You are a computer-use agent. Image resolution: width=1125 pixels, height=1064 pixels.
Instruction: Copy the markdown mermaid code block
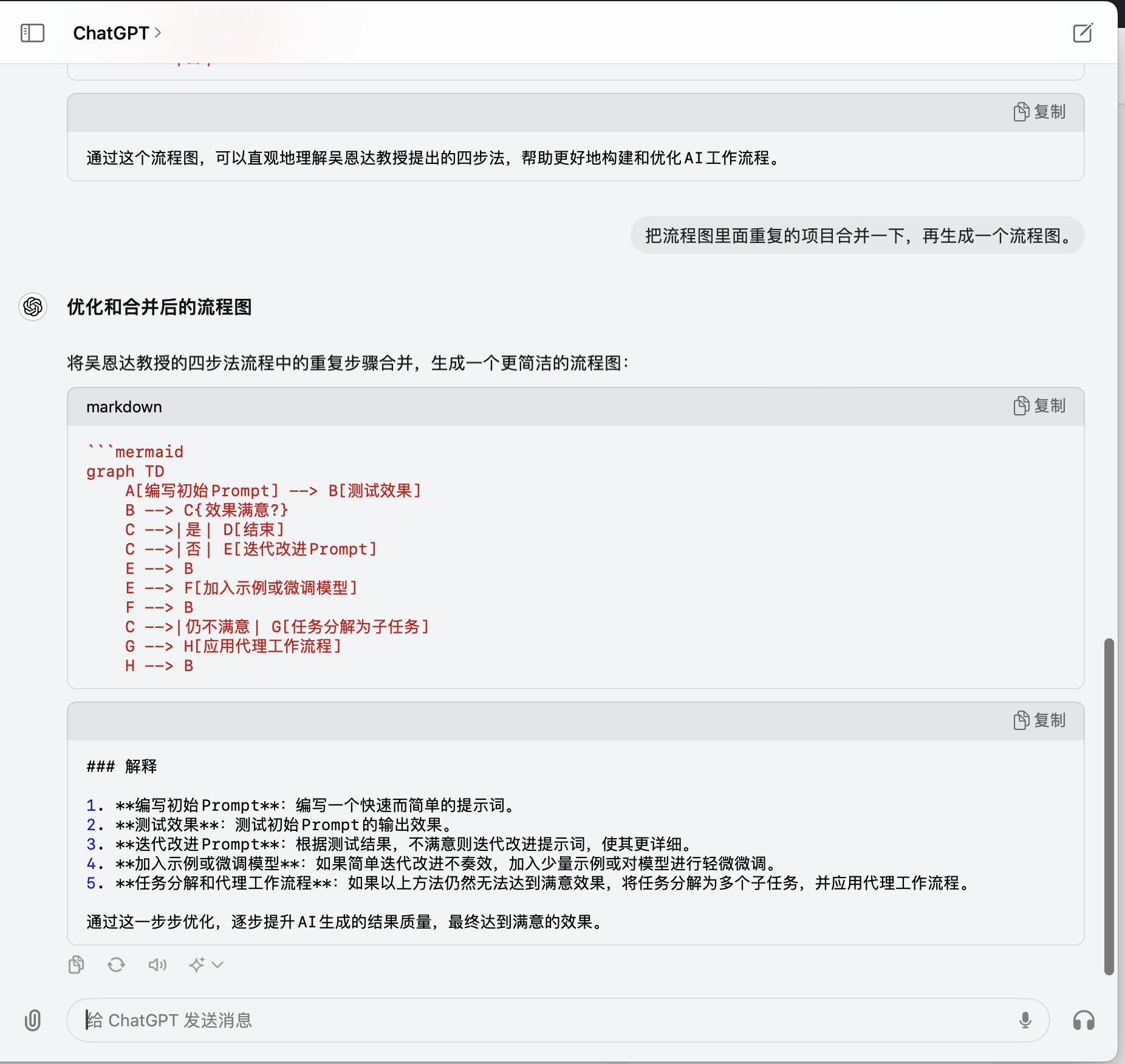coord(1039,406)
